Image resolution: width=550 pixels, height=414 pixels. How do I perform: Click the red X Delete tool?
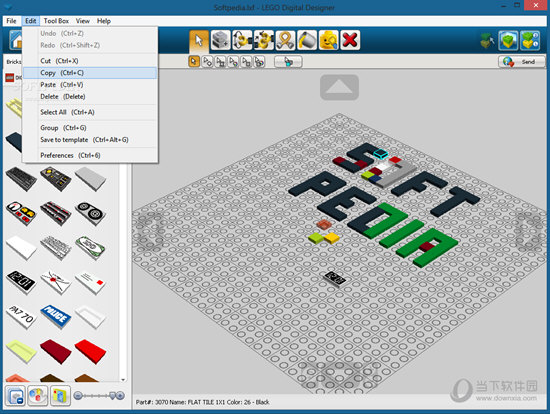point(350,41)
